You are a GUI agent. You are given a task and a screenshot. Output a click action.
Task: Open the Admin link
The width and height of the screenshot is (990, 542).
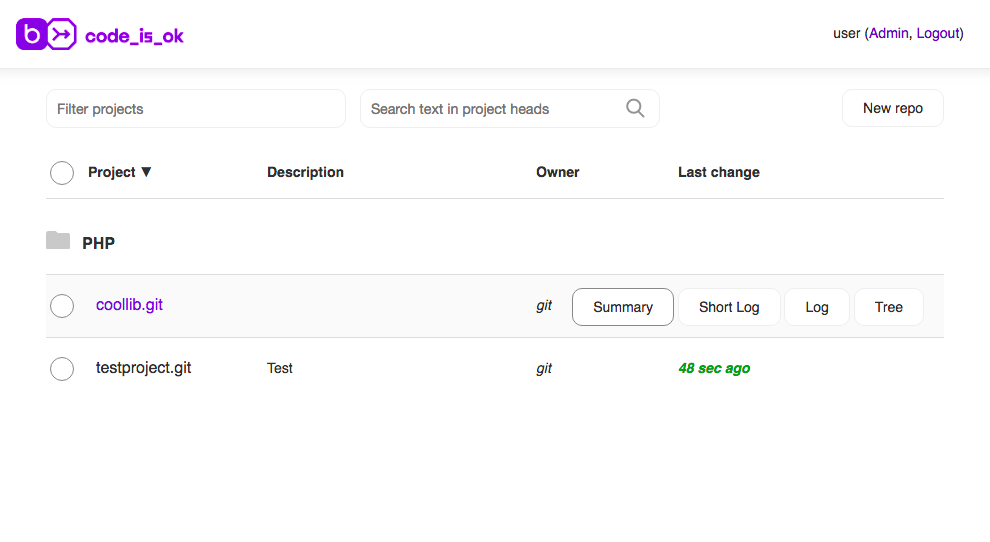pyautogui.click(x=888, y=33)
